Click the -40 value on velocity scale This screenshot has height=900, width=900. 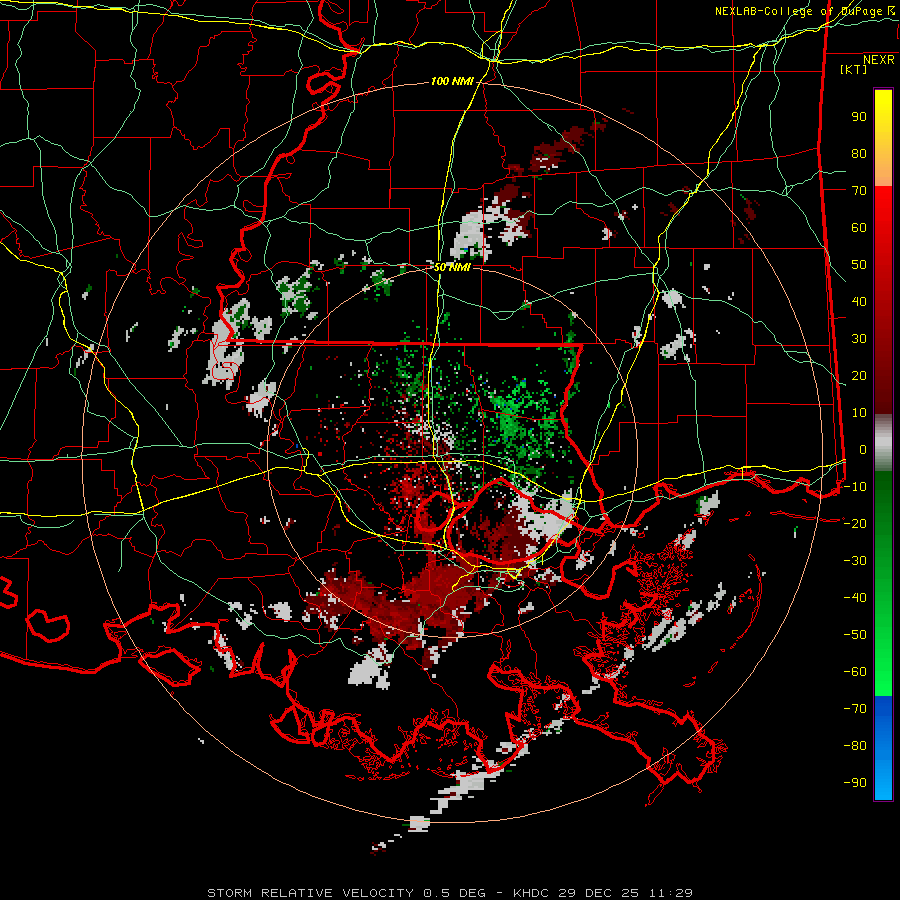[855, 598]
